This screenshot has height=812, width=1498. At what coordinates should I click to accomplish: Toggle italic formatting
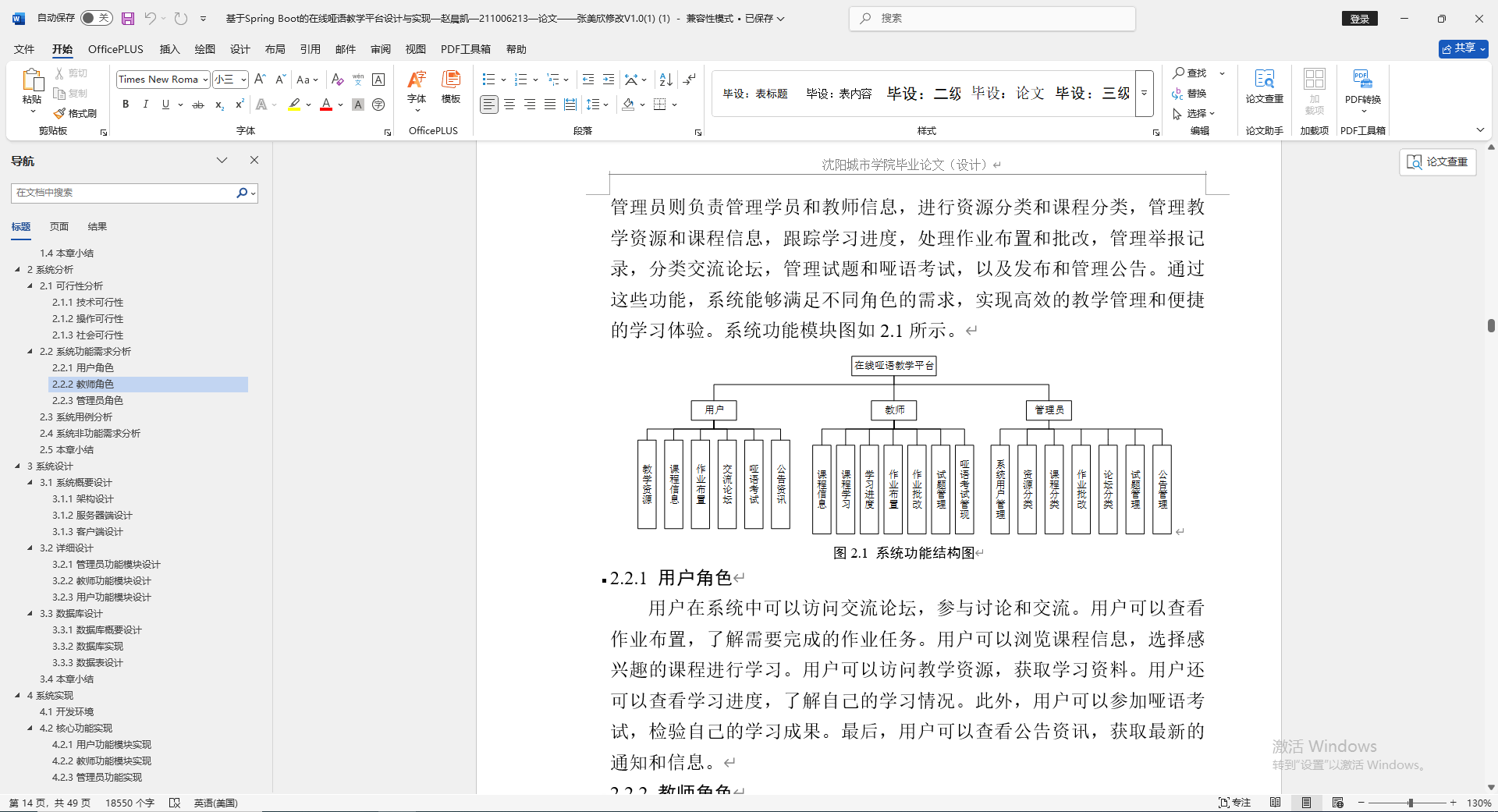145,104
